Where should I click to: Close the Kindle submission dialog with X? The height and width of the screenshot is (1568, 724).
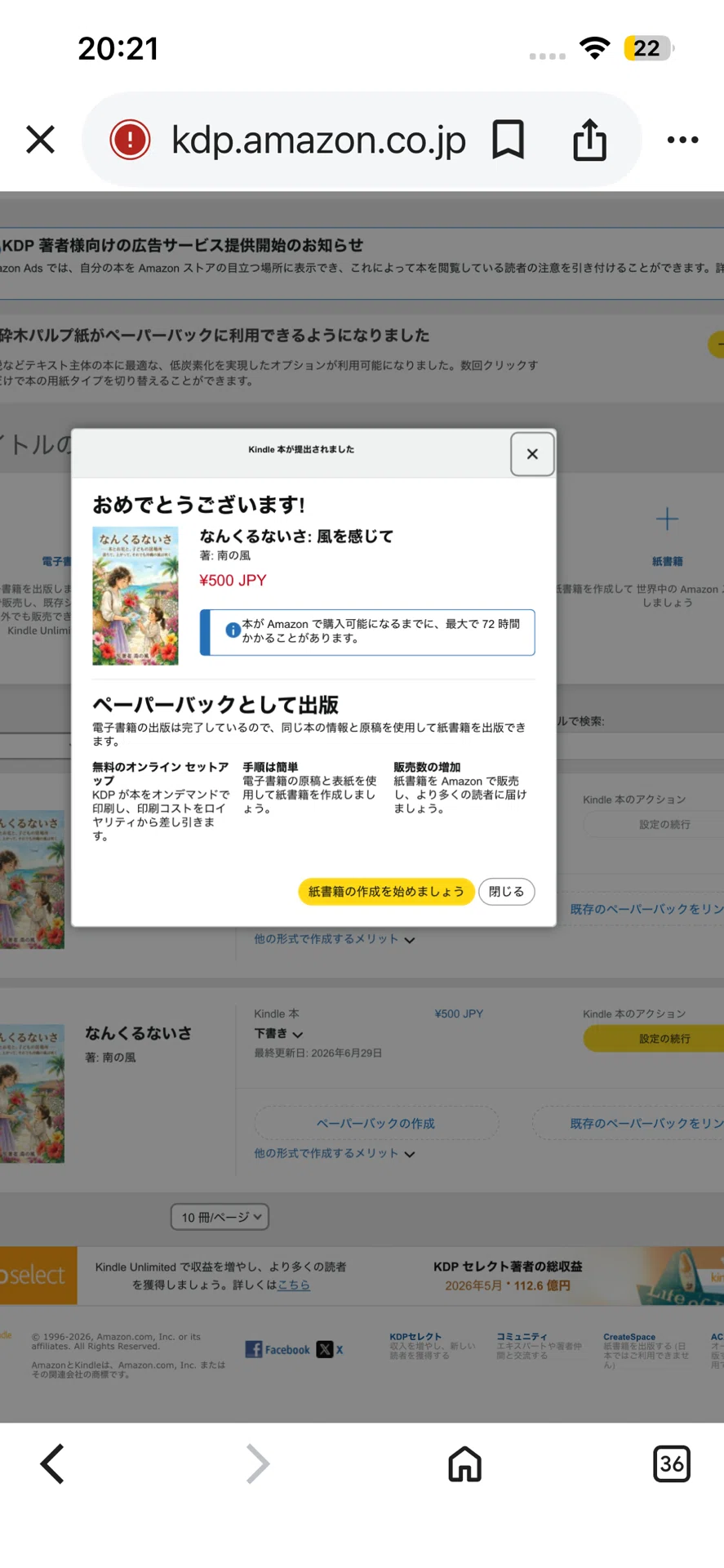(532, 454)
